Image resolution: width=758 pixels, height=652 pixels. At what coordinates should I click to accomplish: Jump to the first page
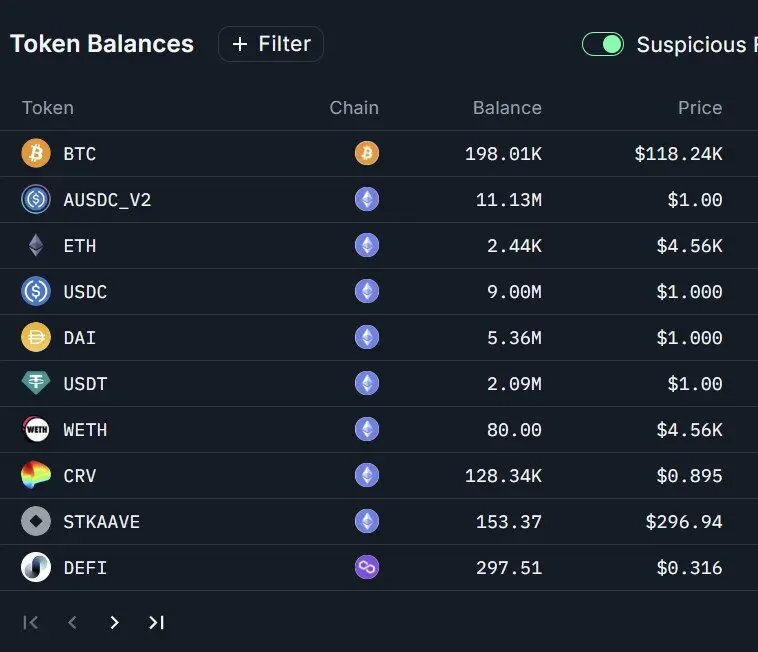(x=30, y=623)
